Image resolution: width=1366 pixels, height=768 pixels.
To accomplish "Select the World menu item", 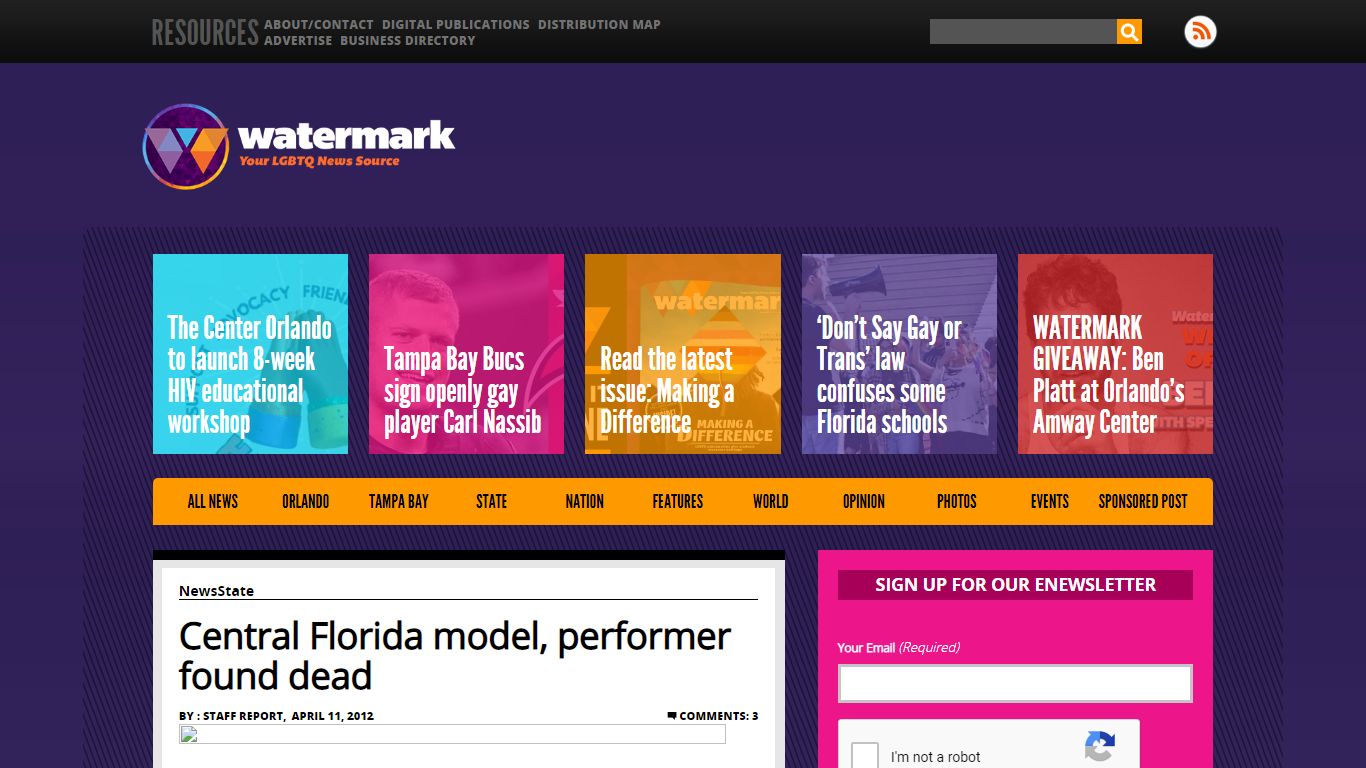I will (770, 501).
